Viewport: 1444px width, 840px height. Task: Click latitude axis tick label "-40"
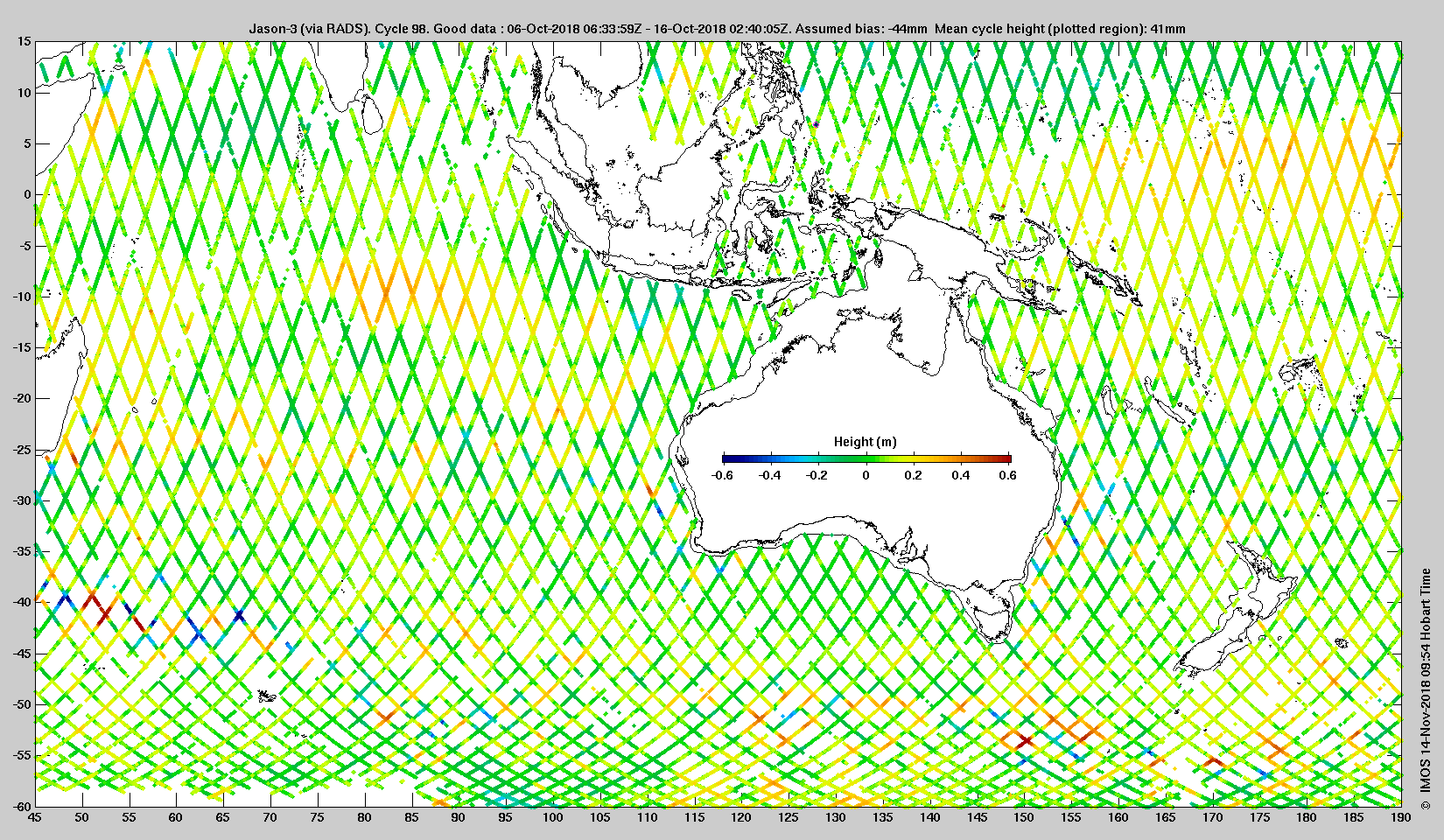[x=22, y=602]
